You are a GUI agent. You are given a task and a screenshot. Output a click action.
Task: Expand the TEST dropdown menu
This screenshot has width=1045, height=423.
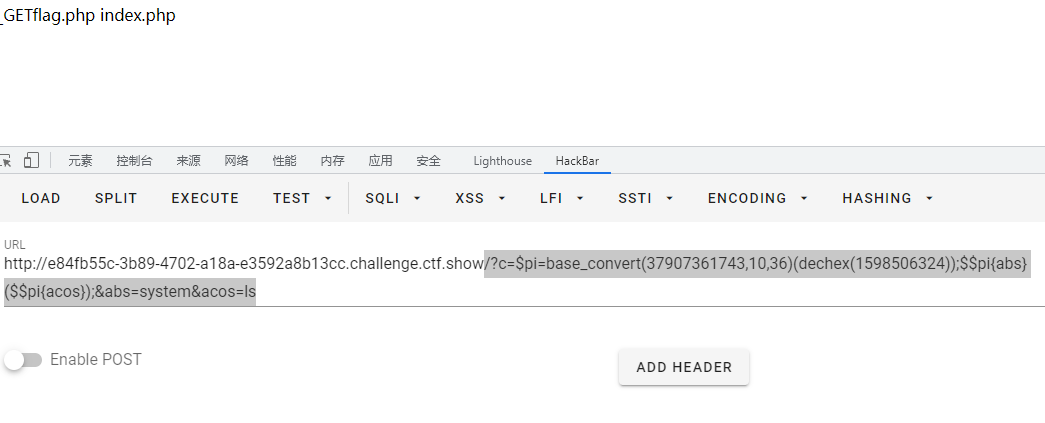(x=302, y=198)
